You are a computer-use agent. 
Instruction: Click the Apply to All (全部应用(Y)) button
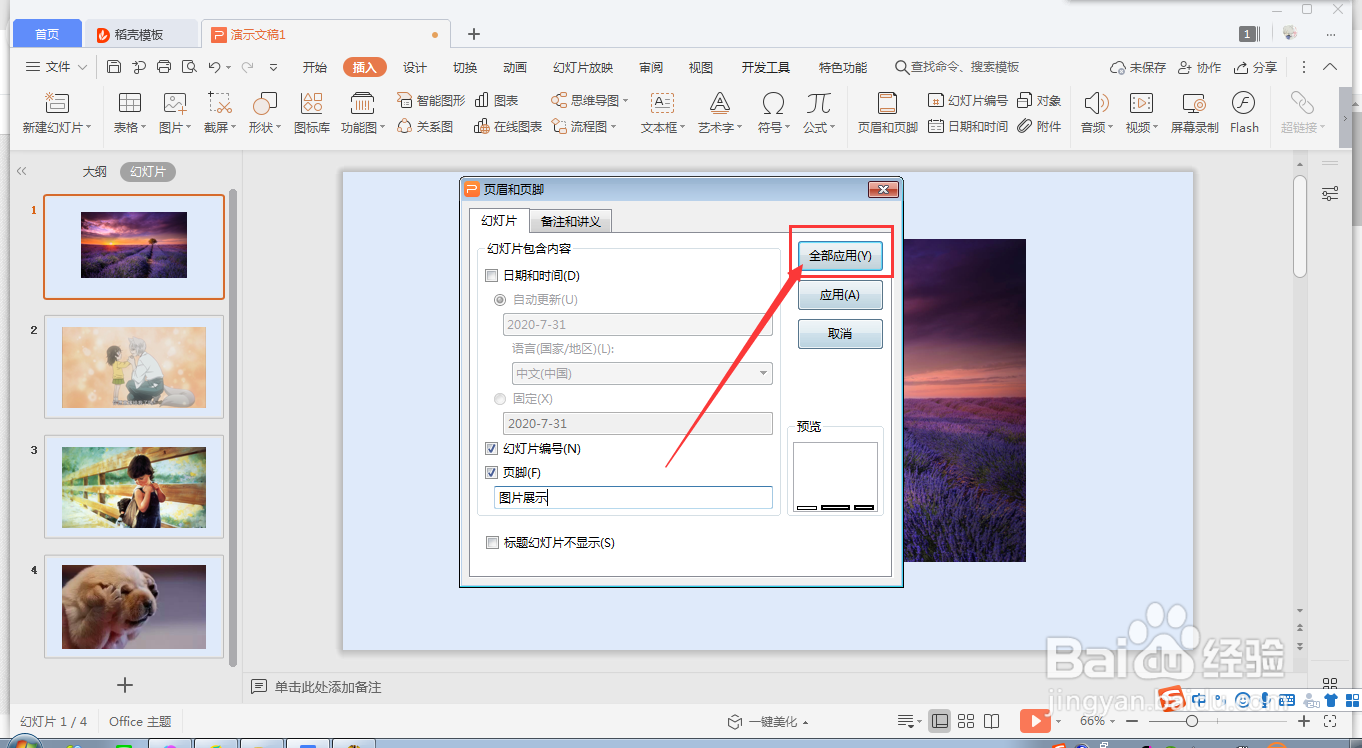840,256
